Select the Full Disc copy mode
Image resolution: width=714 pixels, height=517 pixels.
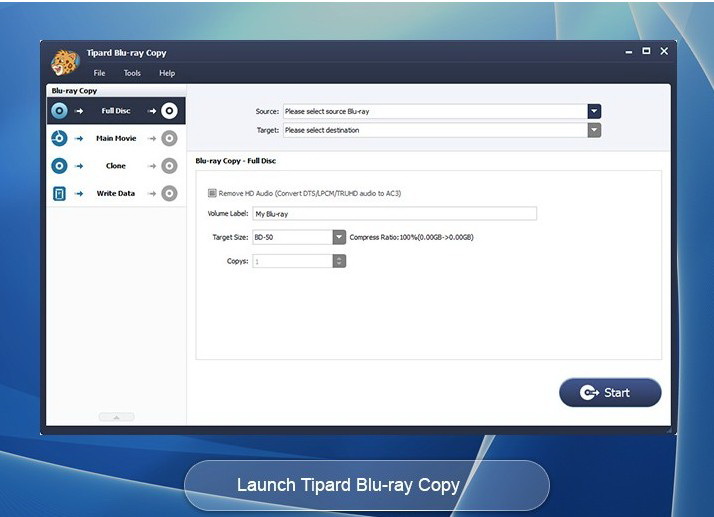click(116, 111)
